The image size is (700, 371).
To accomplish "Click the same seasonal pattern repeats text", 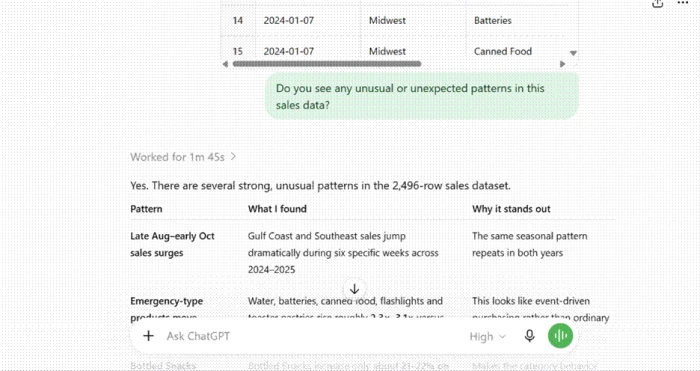I will 529,244.
